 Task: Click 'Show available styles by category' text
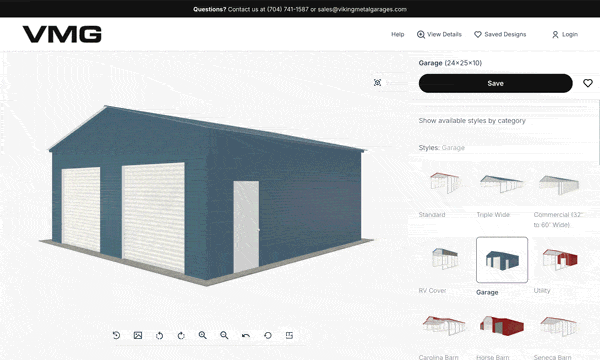(472, 121)
